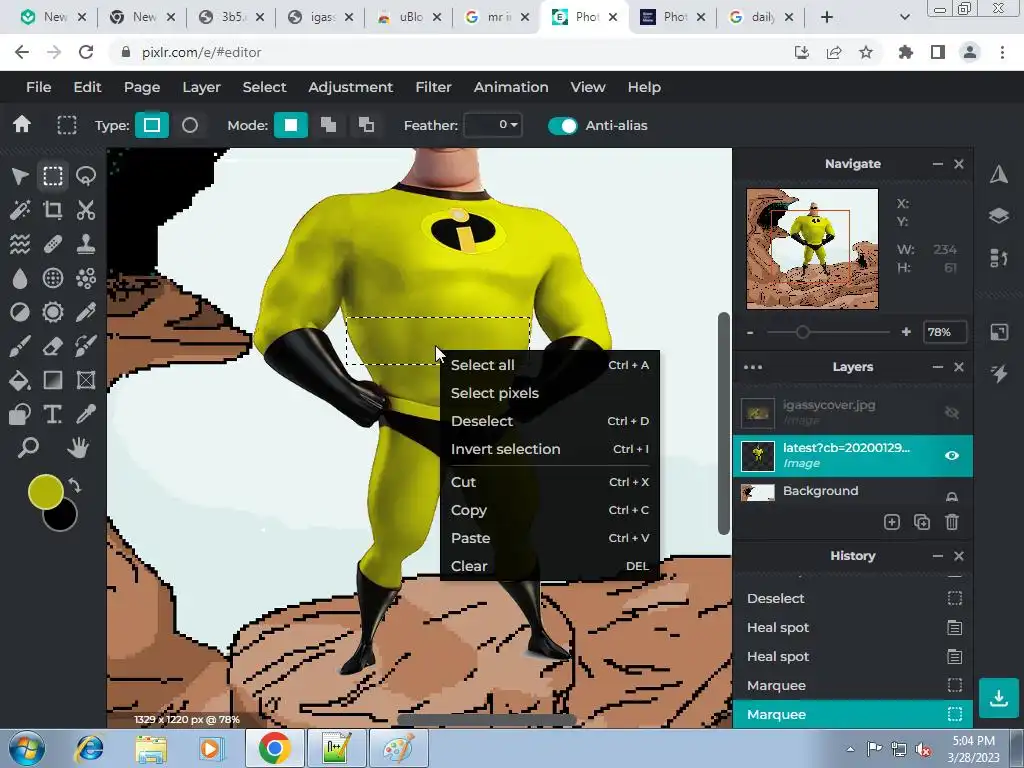Screen dimensions: 1024x768
Task: Open the Layer menu
Action: pyautogui.click(x=201, y=87)
